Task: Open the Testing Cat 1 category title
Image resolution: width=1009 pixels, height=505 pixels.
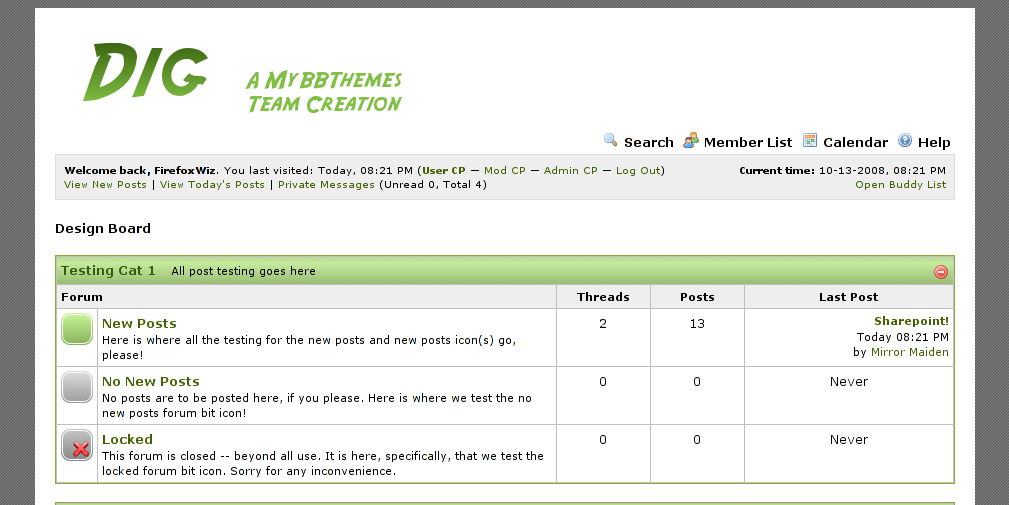Action: point(108,271)
